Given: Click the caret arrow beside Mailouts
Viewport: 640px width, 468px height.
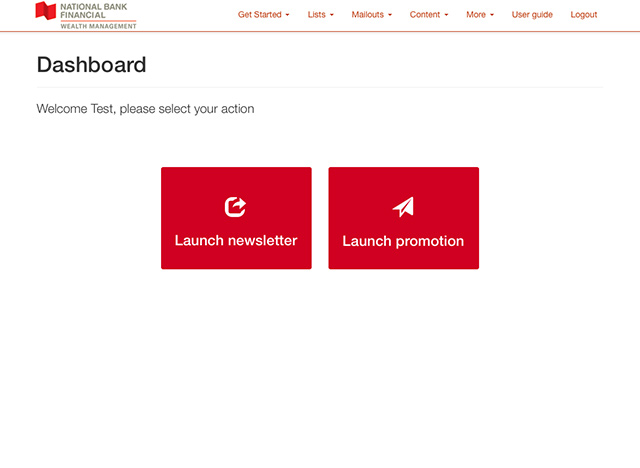Looking at the screenshot, I should [390, 16].
